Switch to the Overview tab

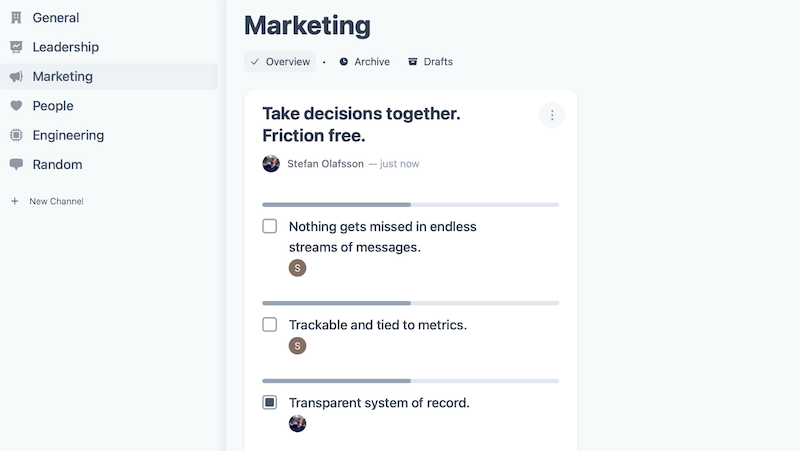coord(280,62)
